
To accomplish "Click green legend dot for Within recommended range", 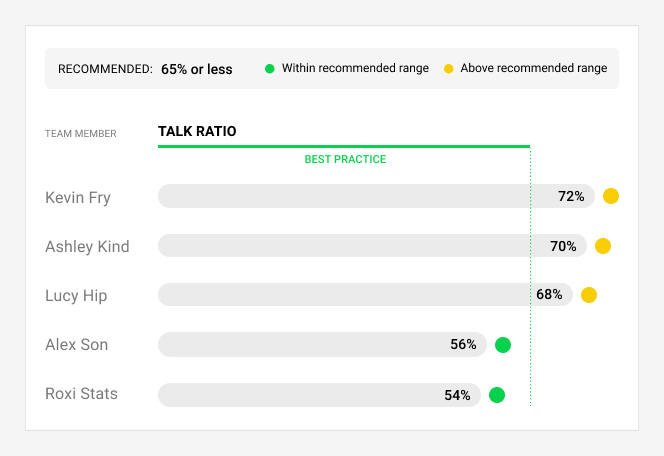I will [270, 69].
